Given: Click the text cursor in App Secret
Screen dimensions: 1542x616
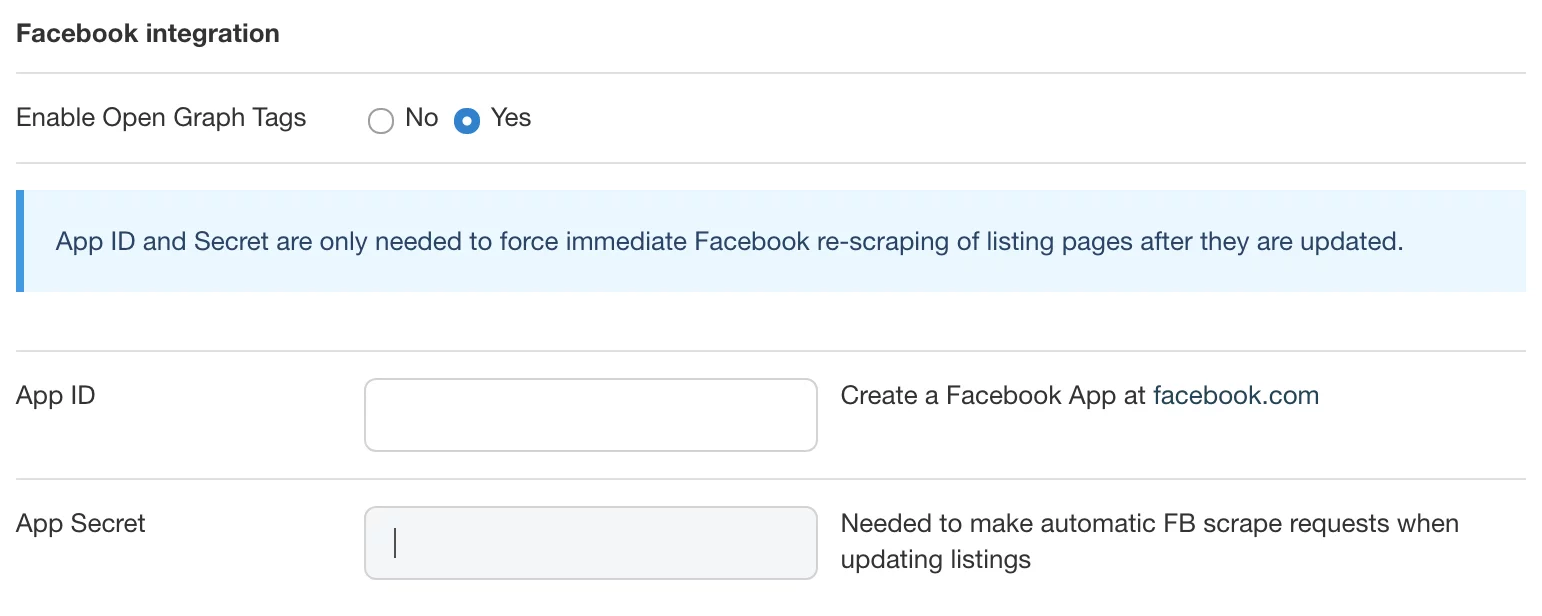Looking at the screenshot, I should (396, 543).
